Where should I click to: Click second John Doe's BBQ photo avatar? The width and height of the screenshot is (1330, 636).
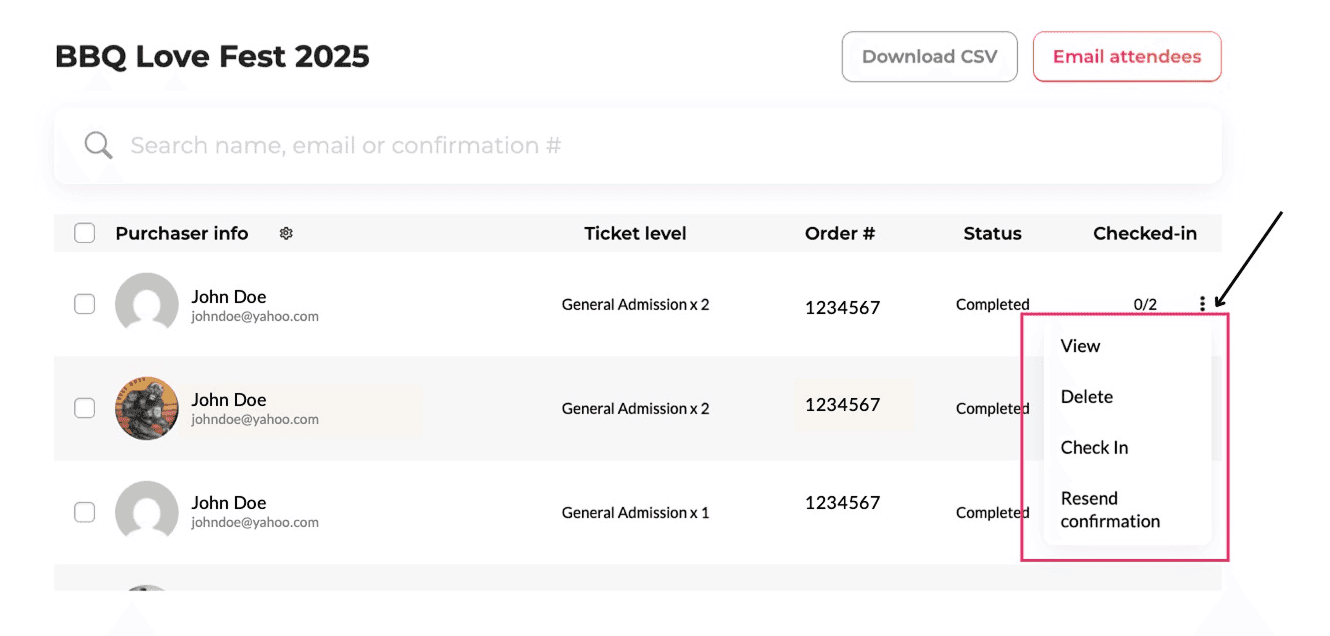click(x=147, y=408)
